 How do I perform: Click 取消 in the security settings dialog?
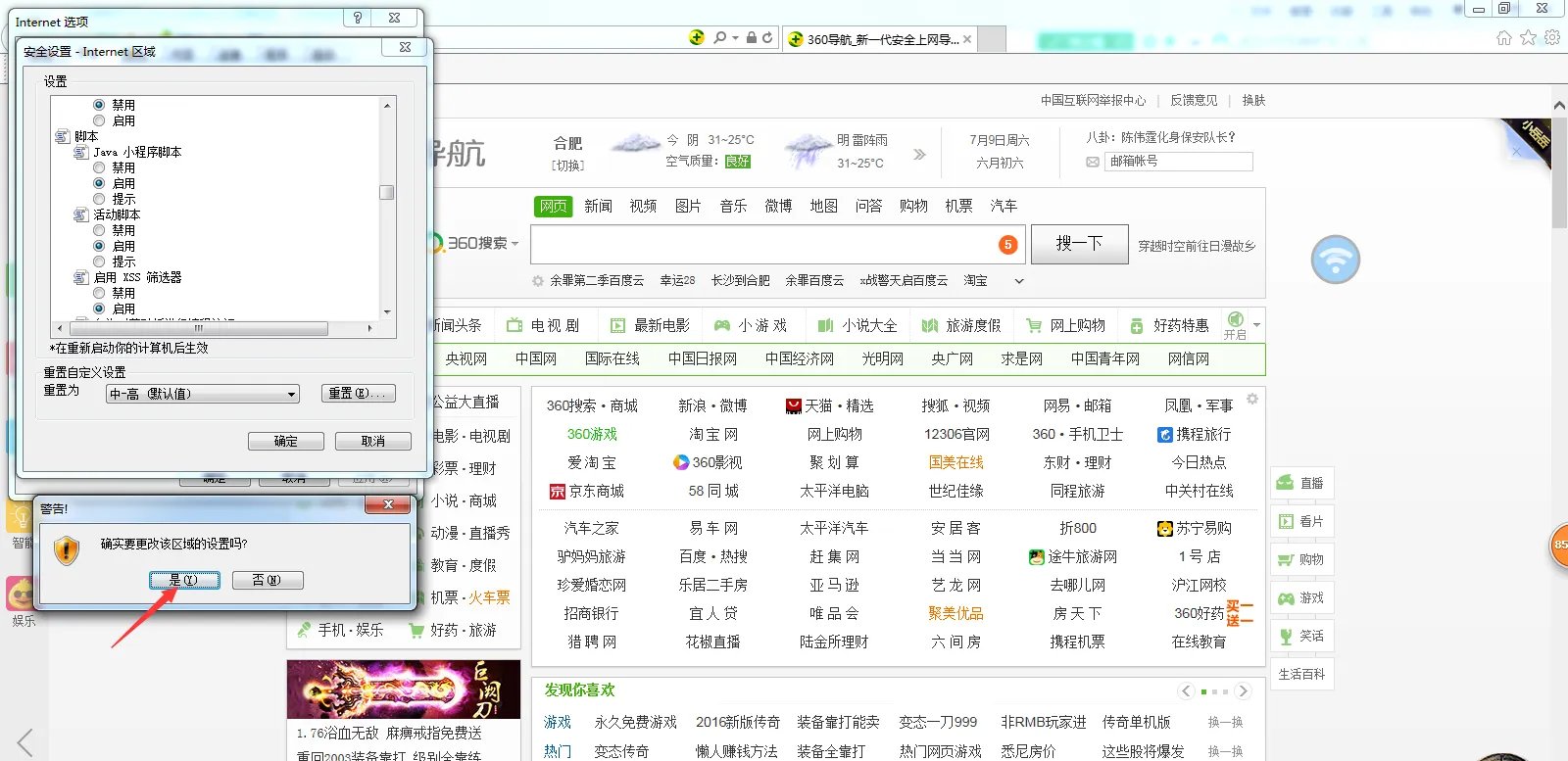point(372,441)
